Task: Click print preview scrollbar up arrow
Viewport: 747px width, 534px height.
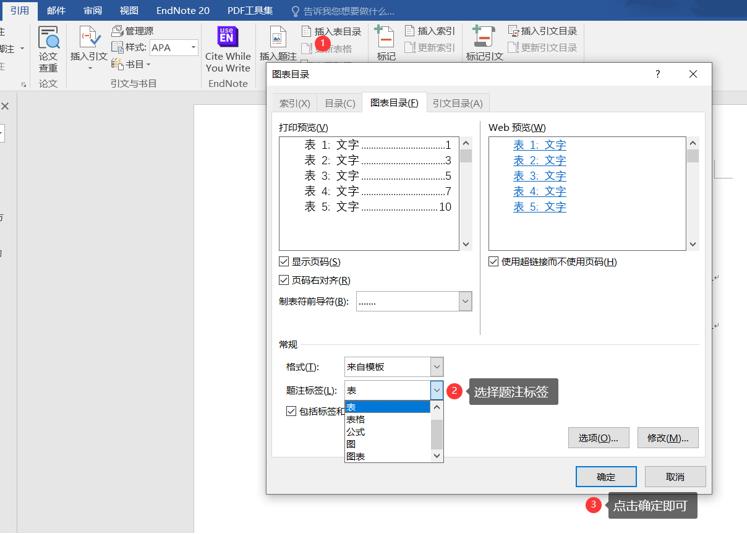Action: [x=466, y=143]
